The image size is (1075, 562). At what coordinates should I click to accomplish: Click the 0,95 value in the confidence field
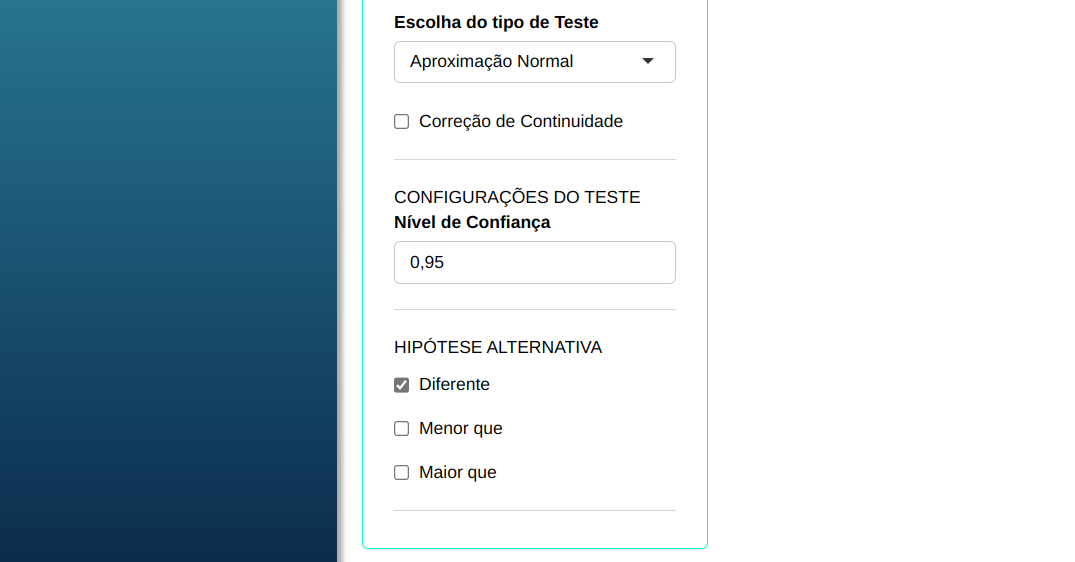pyautogui.click(x=427, y=263)
